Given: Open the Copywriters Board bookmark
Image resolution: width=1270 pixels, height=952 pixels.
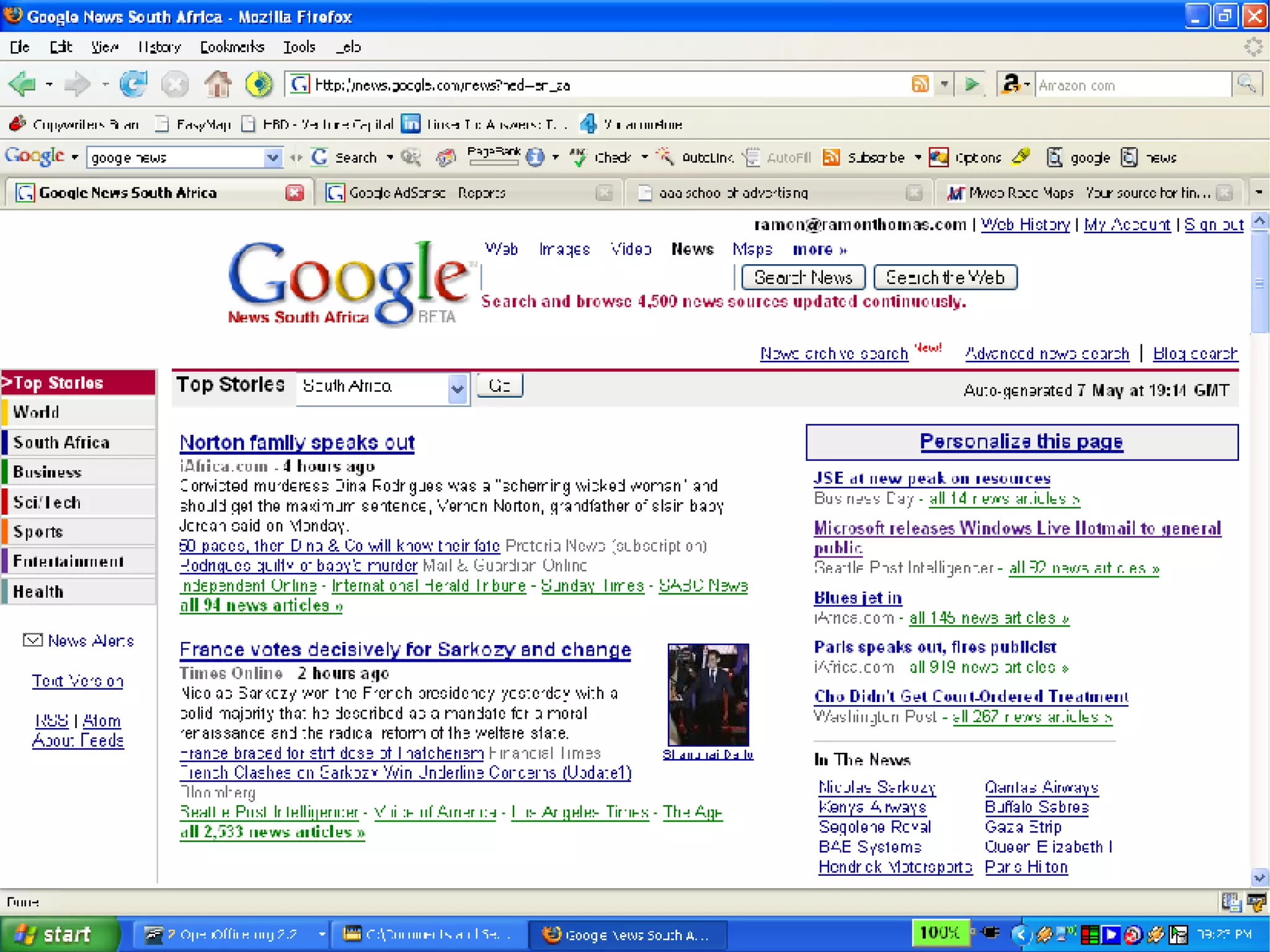Looking at the screenshot, I should click(x=74, y=124).
